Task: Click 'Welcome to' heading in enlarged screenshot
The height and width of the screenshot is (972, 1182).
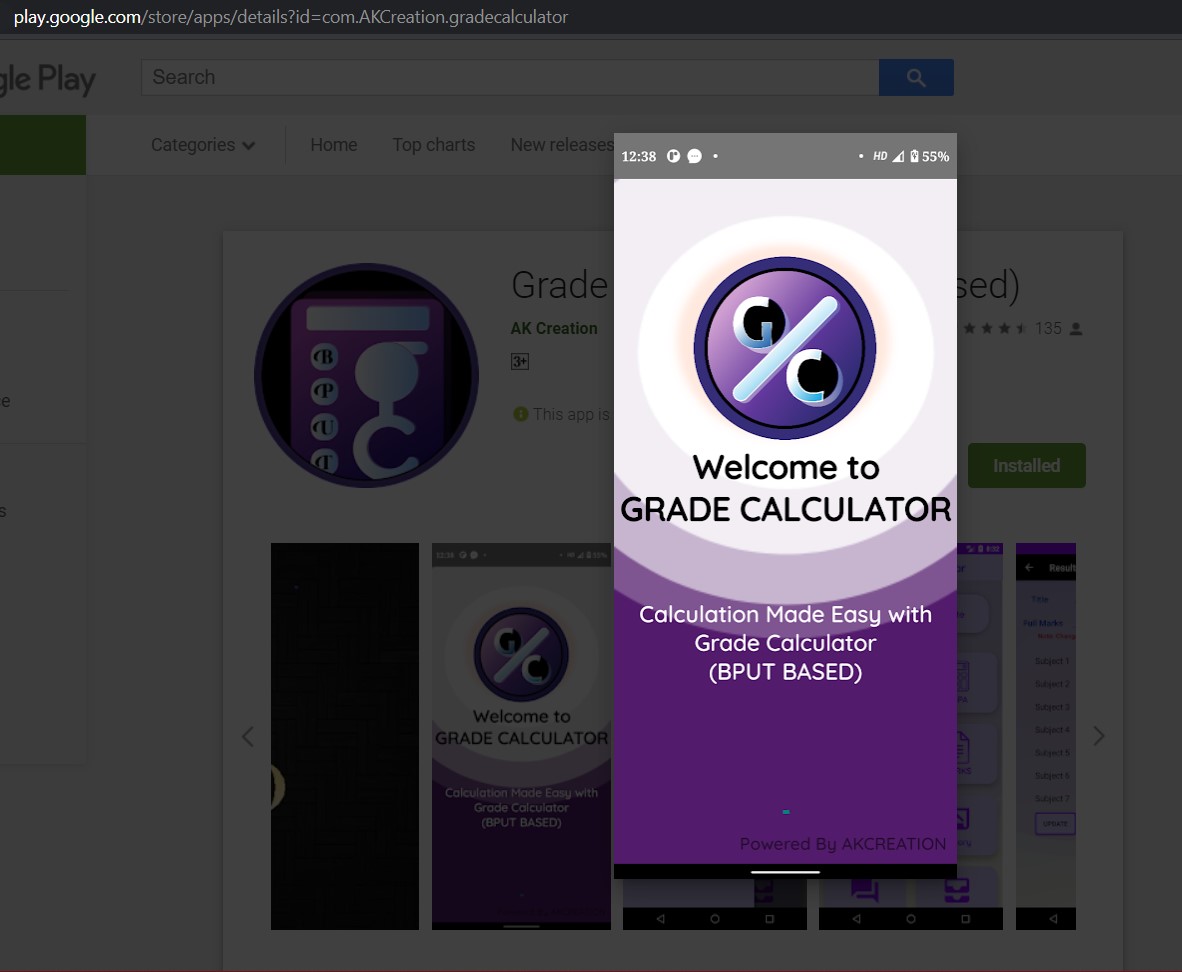Action: (x=786, y=468)
